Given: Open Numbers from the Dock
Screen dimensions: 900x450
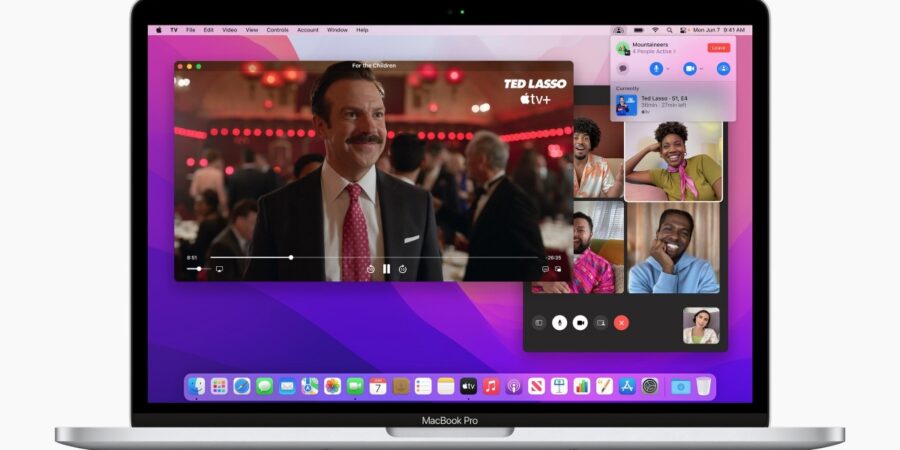Looking at the screenshot, I should 581,386.
